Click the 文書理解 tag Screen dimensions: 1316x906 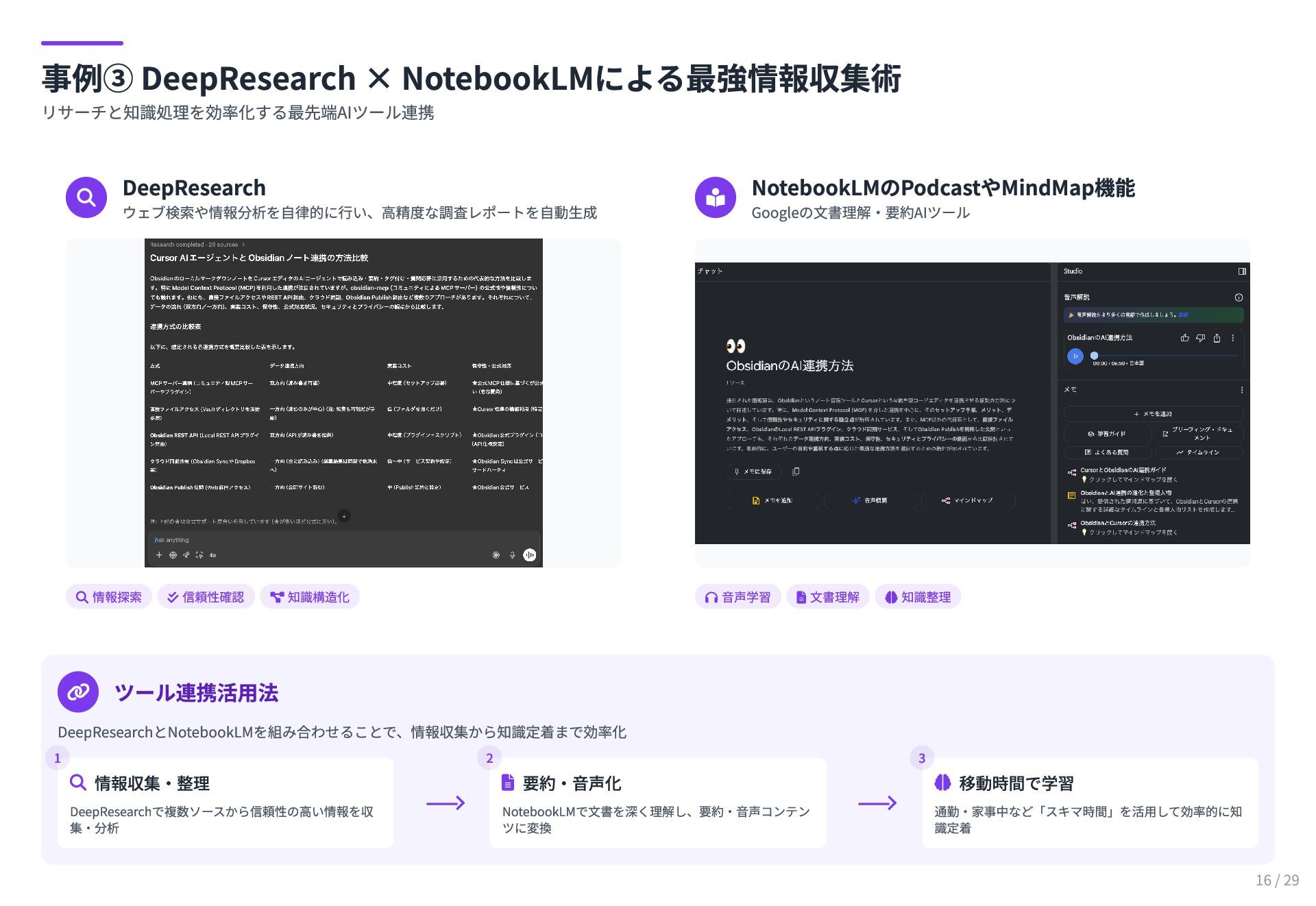[x=828, y=597]
